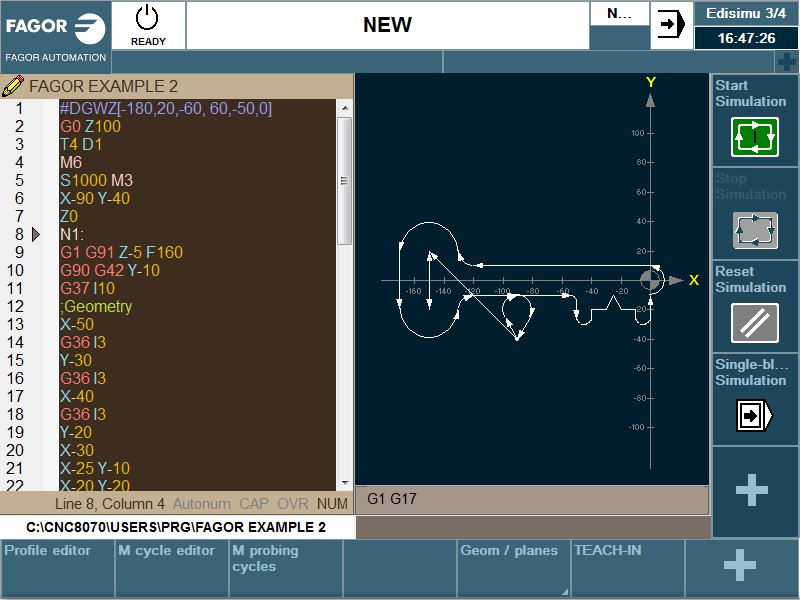Open the M cycle editor
Screen dimensions: 800x600
(170, 567)
